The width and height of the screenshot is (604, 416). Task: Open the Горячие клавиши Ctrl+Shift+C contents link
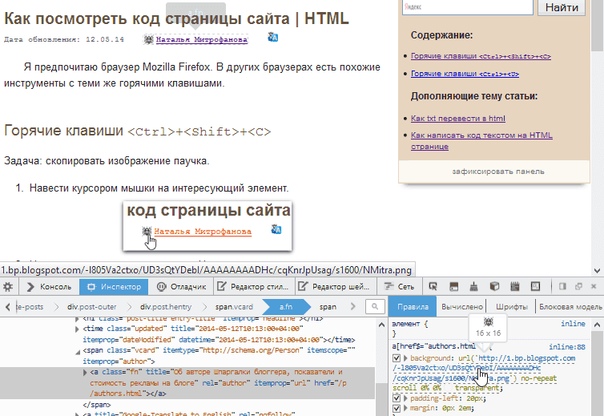[481, 56]
